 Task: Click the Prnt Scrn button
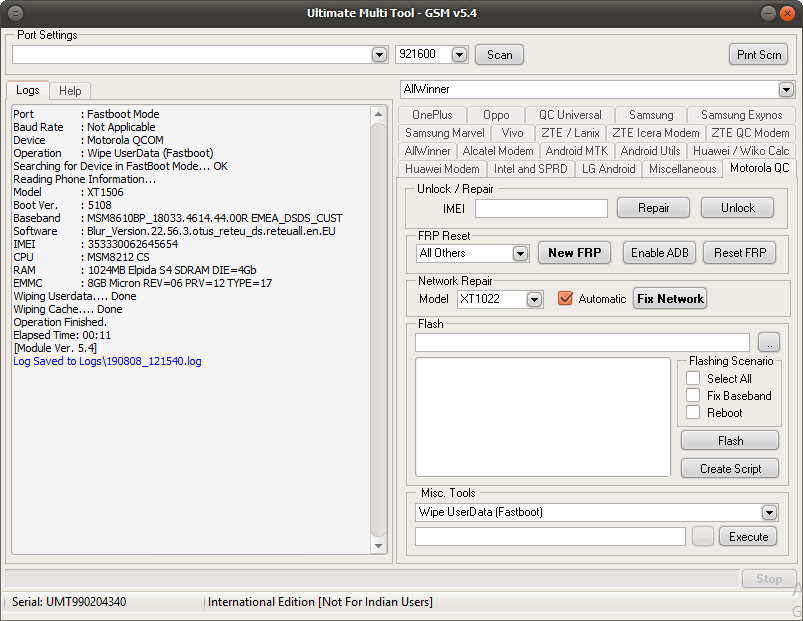click(758, 55)
